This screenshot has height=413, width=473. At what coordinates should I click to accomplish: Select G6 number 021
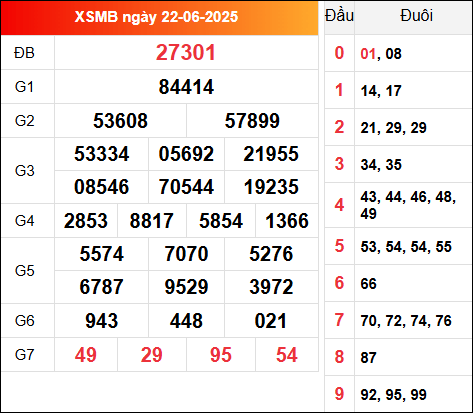271,321
